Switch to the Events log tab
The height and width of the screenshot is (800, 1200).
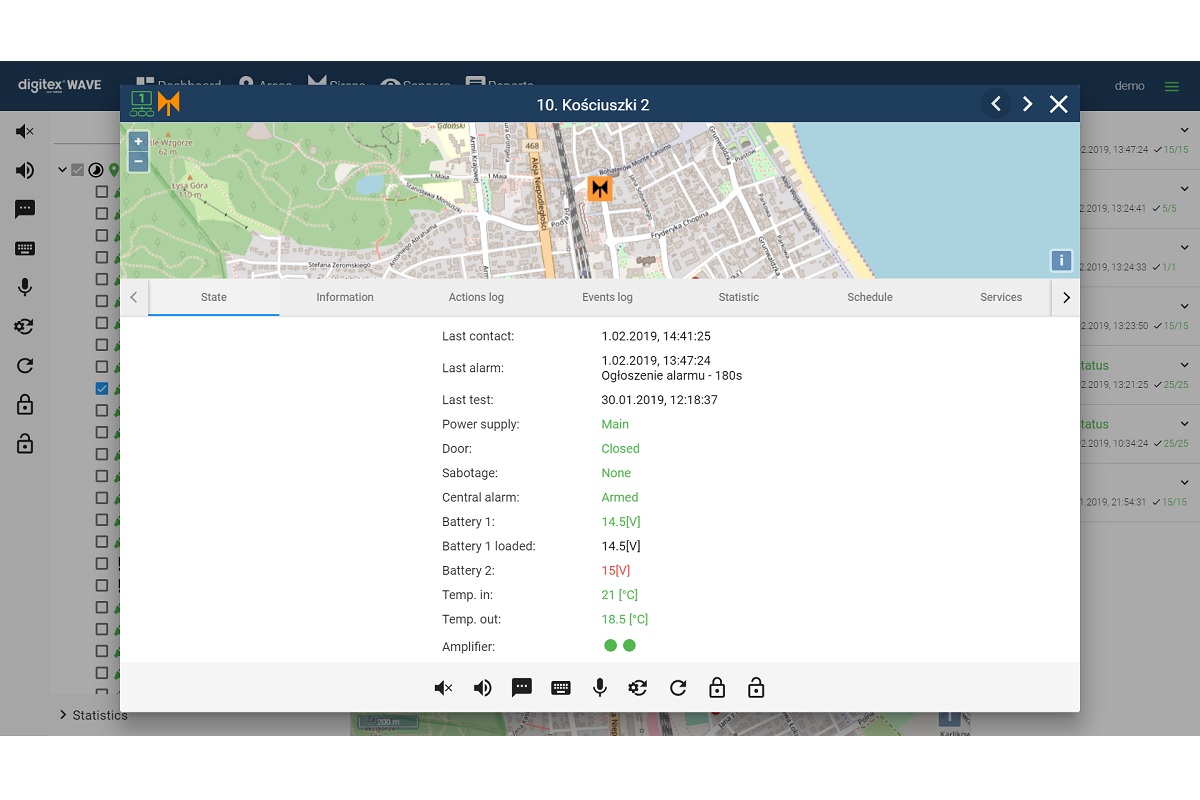[x=607, y=297]
